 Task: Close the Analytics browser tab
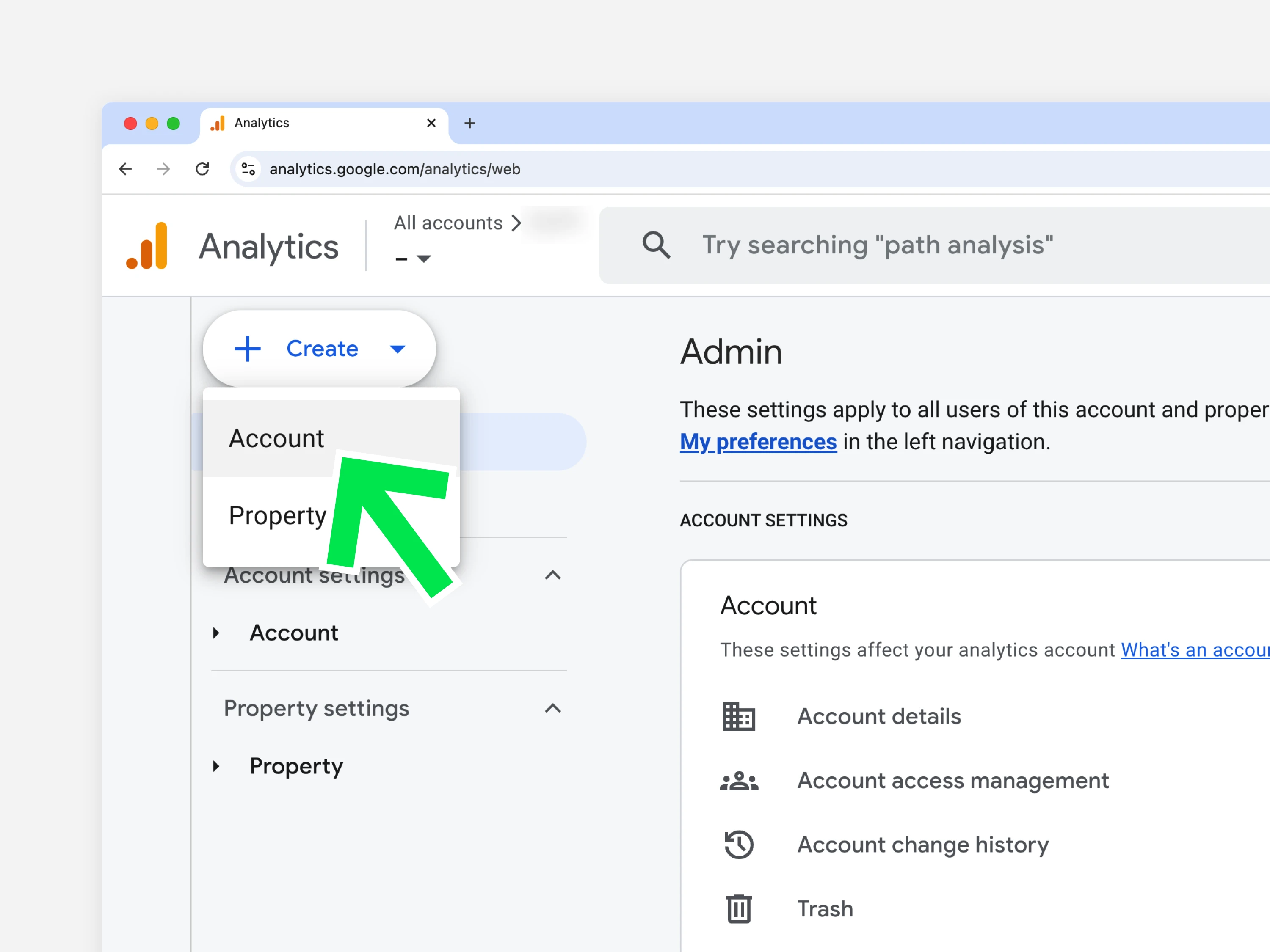pos(431,123)
